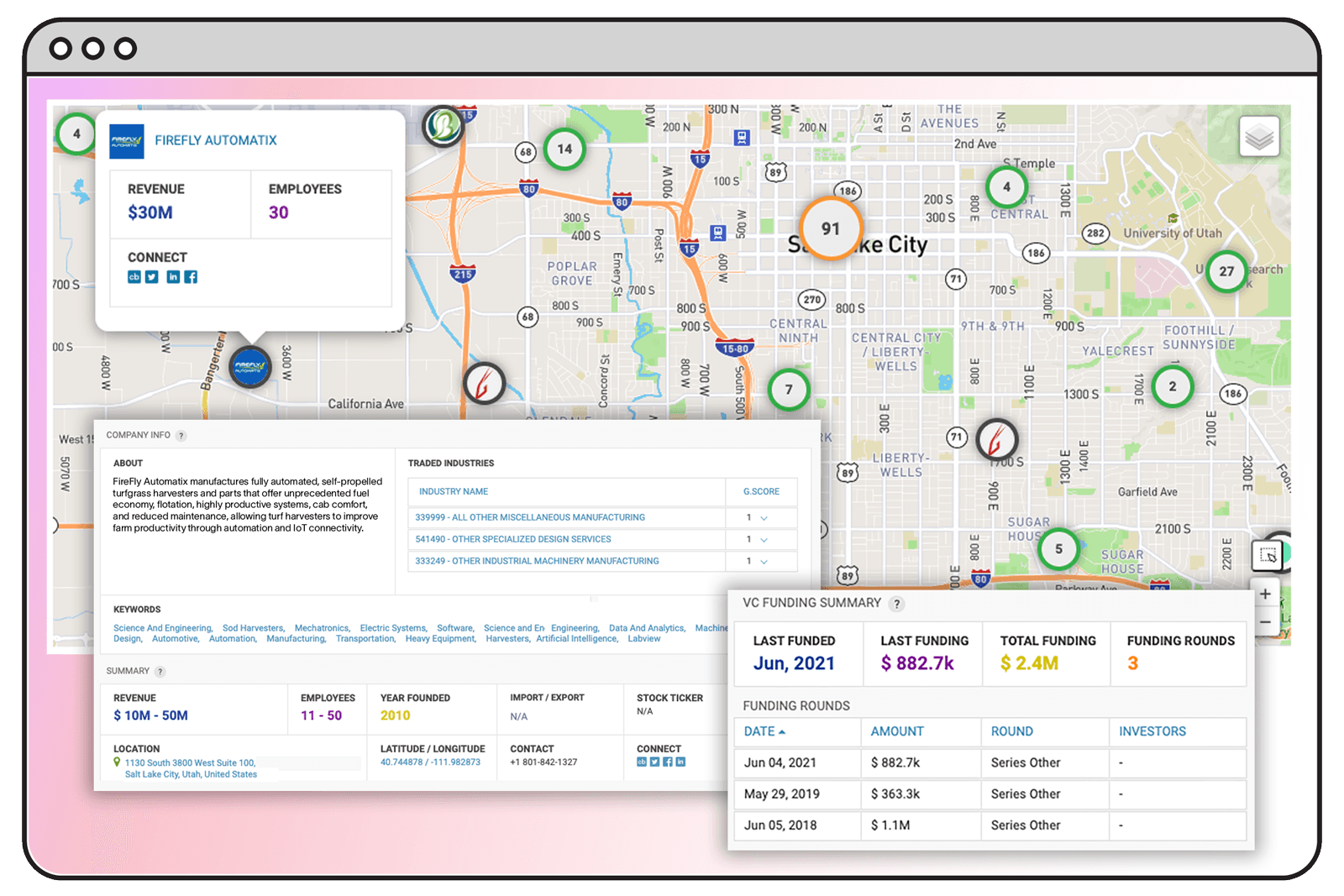The image size is (1344, 896).
Task: Click the phone number +1 801-842-1327
Action: click(x=543, y=762)
